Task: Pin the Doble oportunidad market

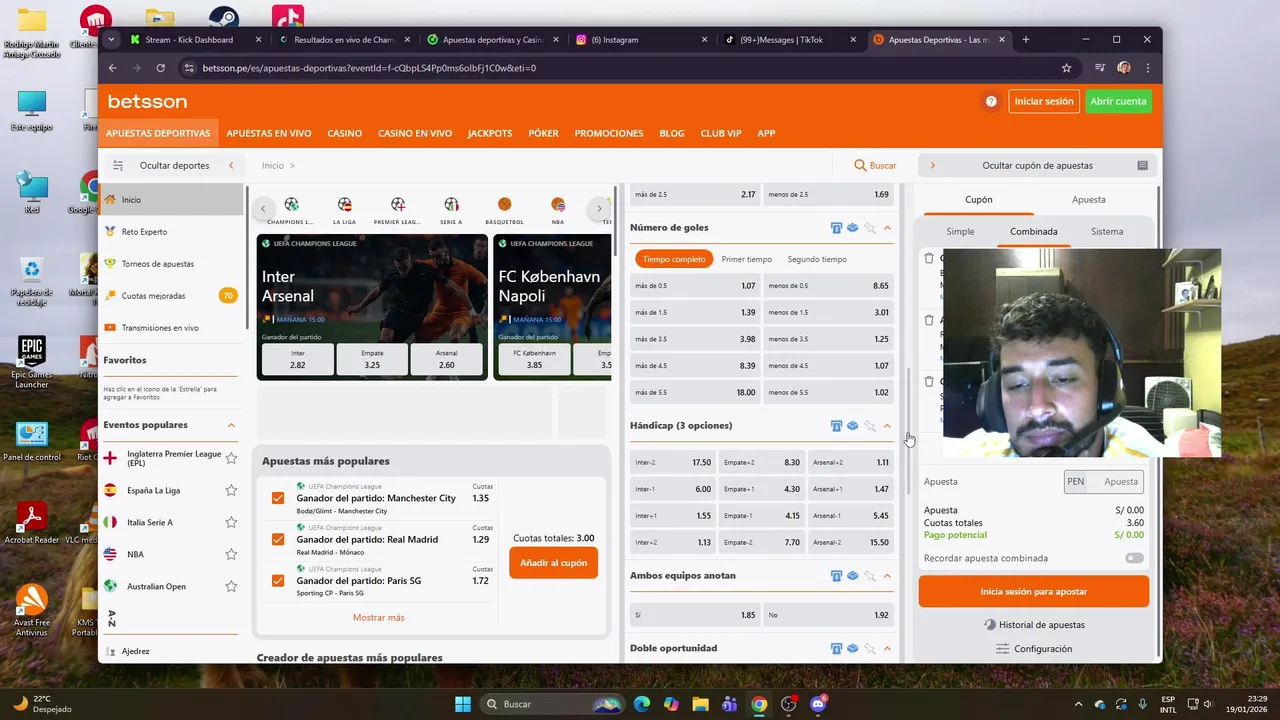Action: coord(870,649)
